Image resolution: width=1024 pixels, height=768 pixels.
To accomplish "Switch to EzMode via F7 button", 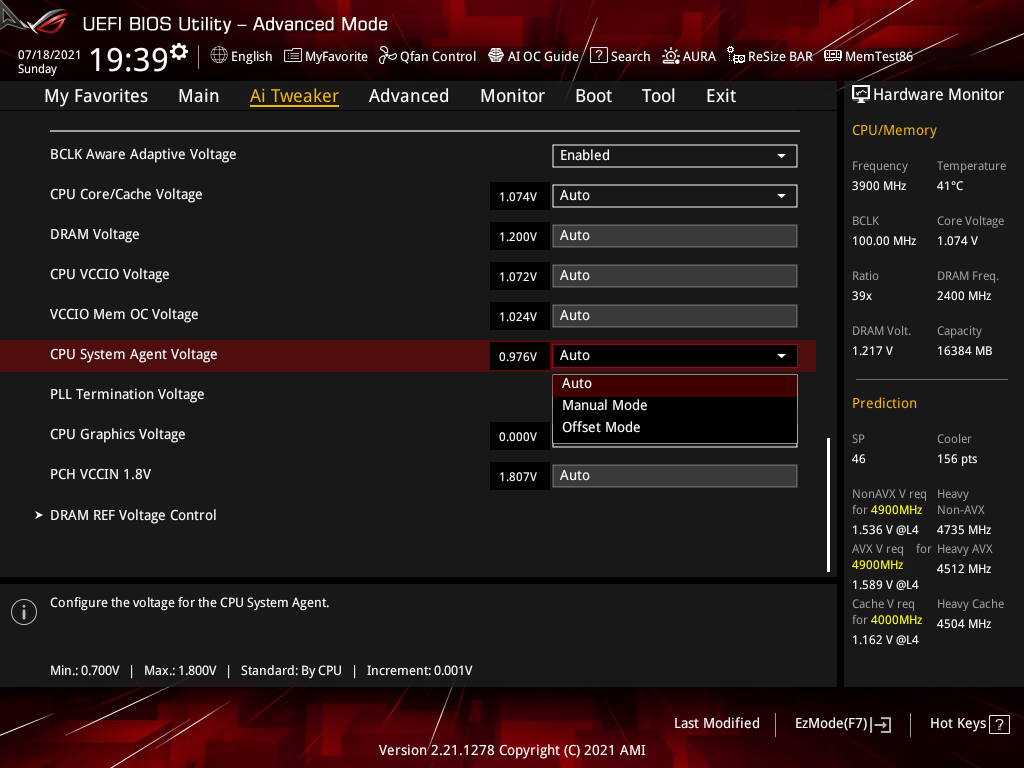I will point(843,723).
